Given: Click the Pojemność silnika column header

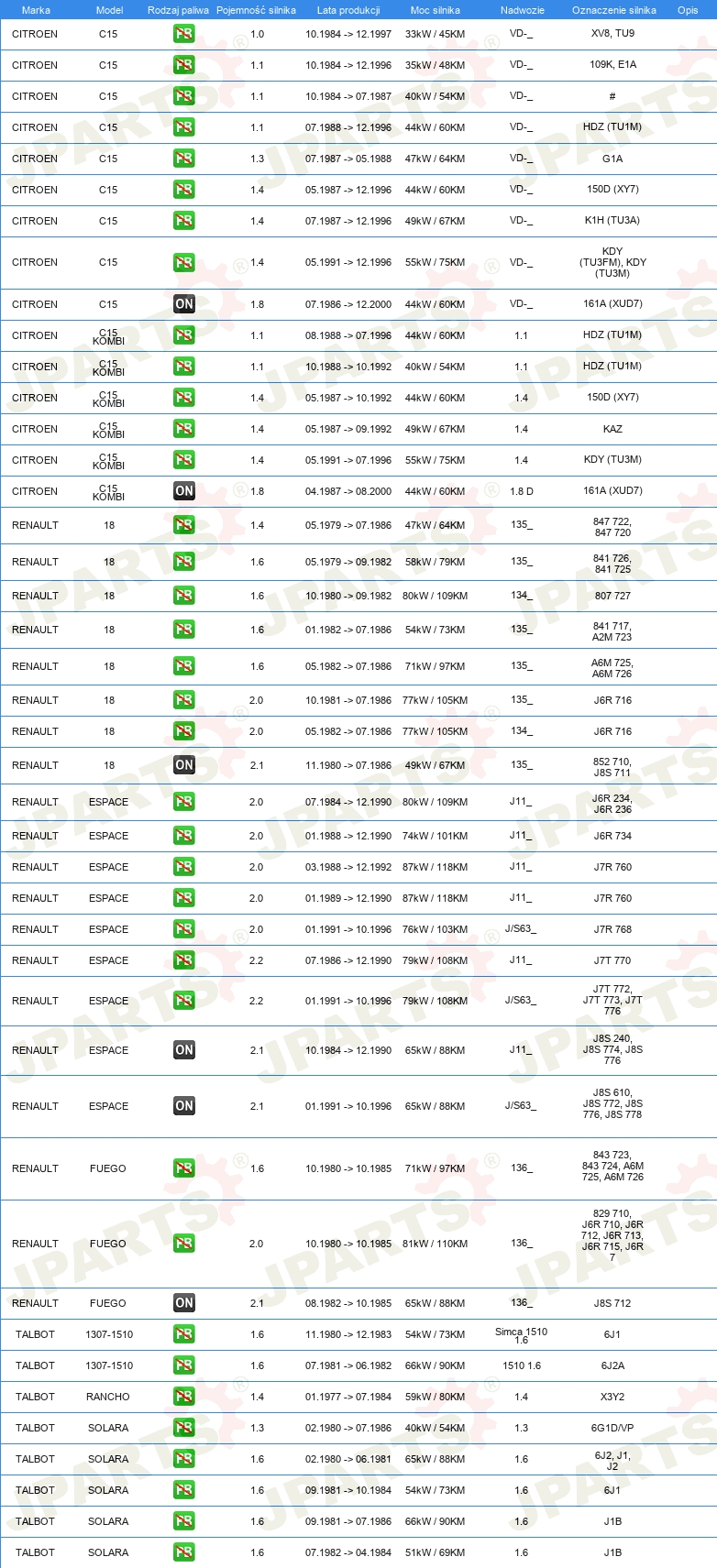Looking at the screenshot, I should click(256, 10).
